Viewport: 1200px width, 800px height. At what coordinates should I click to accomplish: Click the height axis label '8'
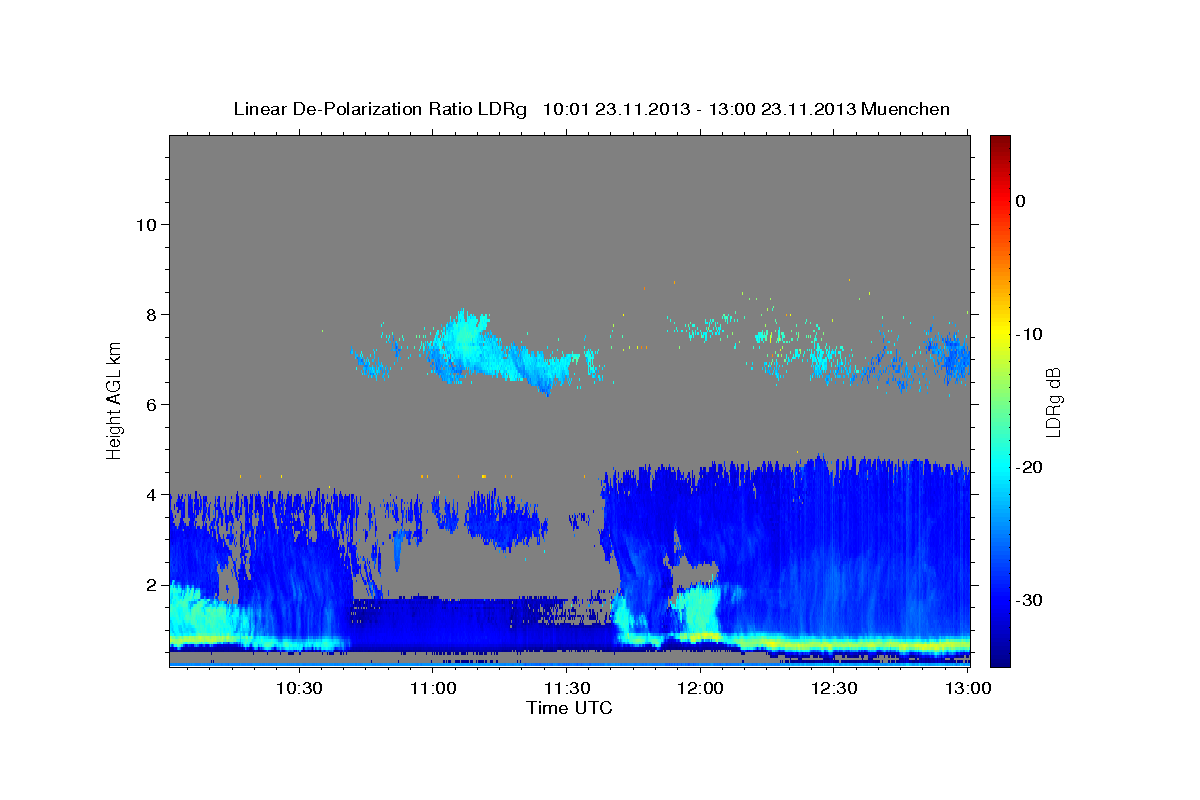click(152, 315)
